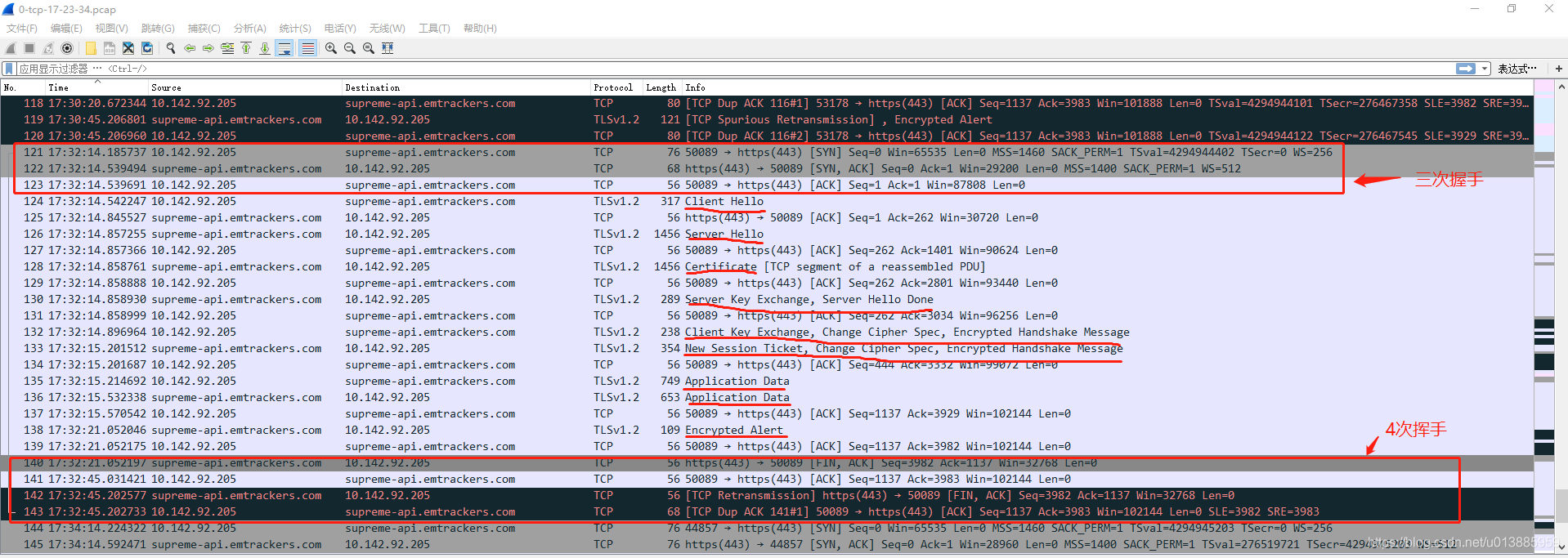
Task: Click the Stop capture square icon
Action: click(29, 48)
